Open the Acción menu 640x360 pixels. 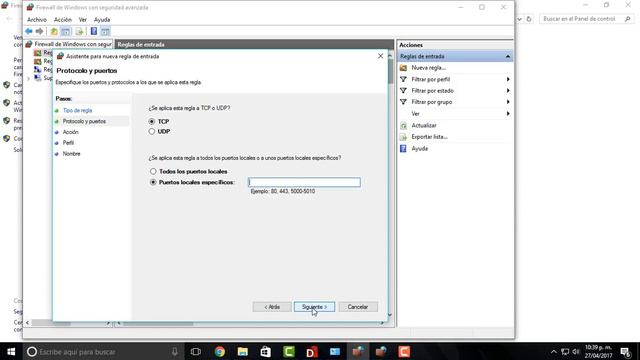click(x=62, y=20)
